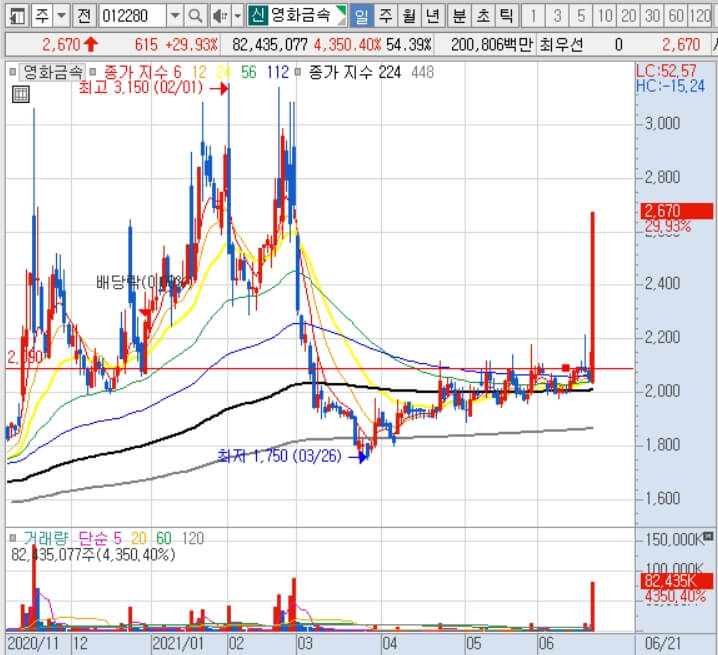Click the 주 market type button

[42, 16]
